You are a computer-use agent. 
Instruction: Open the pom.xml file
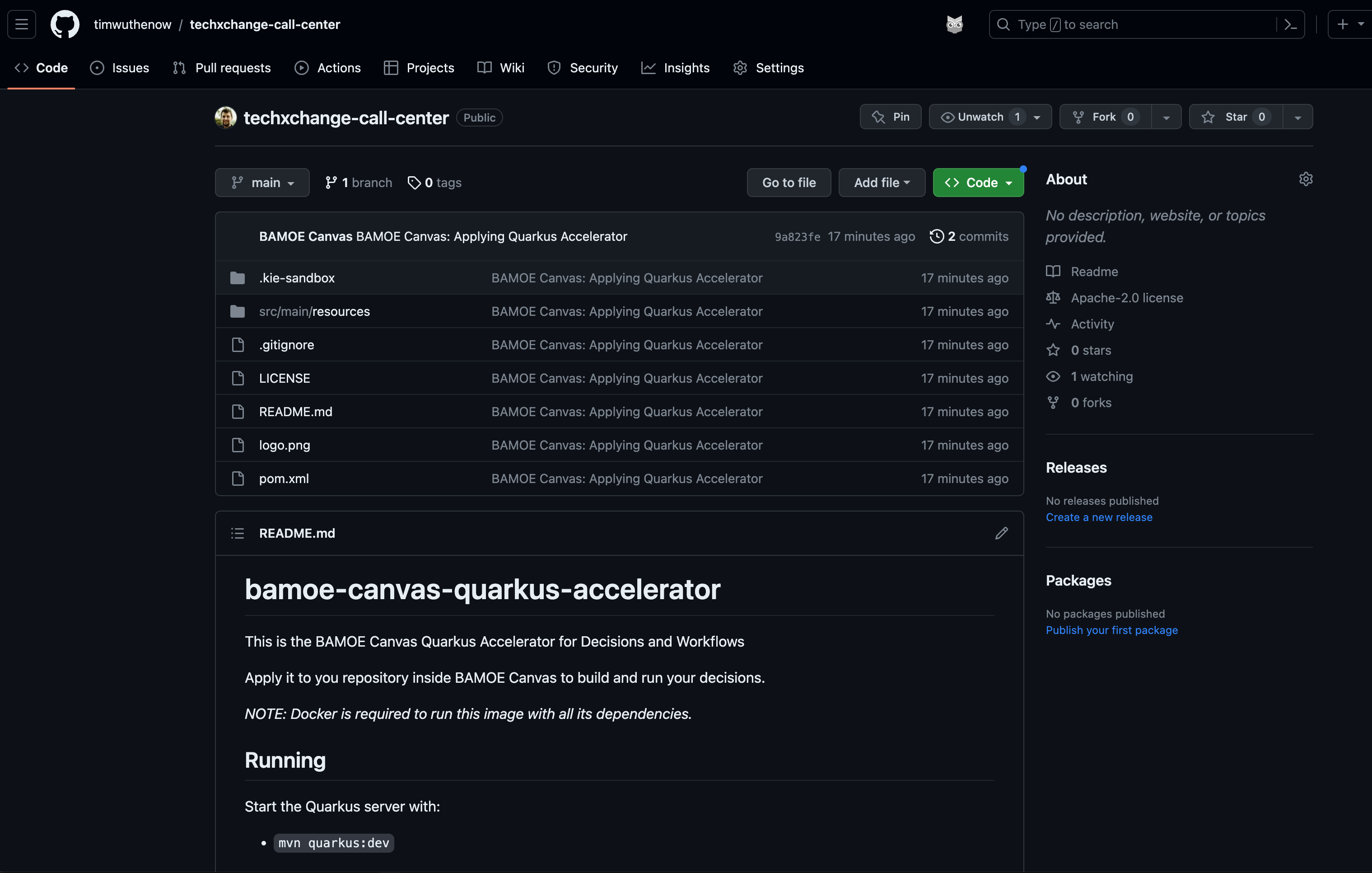(x=284, y=479)
